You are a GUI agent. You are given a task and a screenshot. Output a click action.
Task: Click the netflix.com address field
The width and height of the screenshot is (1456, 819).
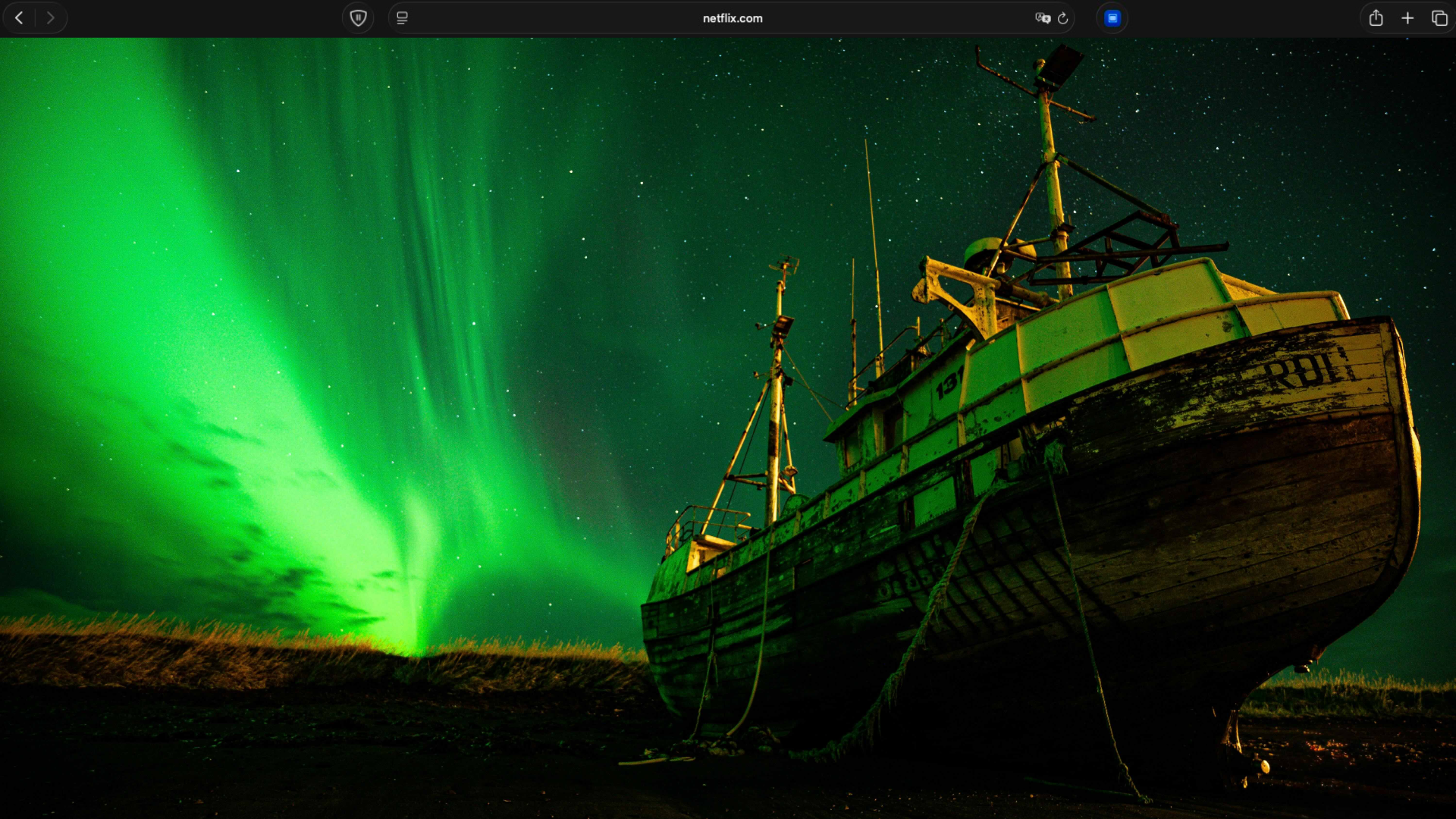click(x=732, y=18)
